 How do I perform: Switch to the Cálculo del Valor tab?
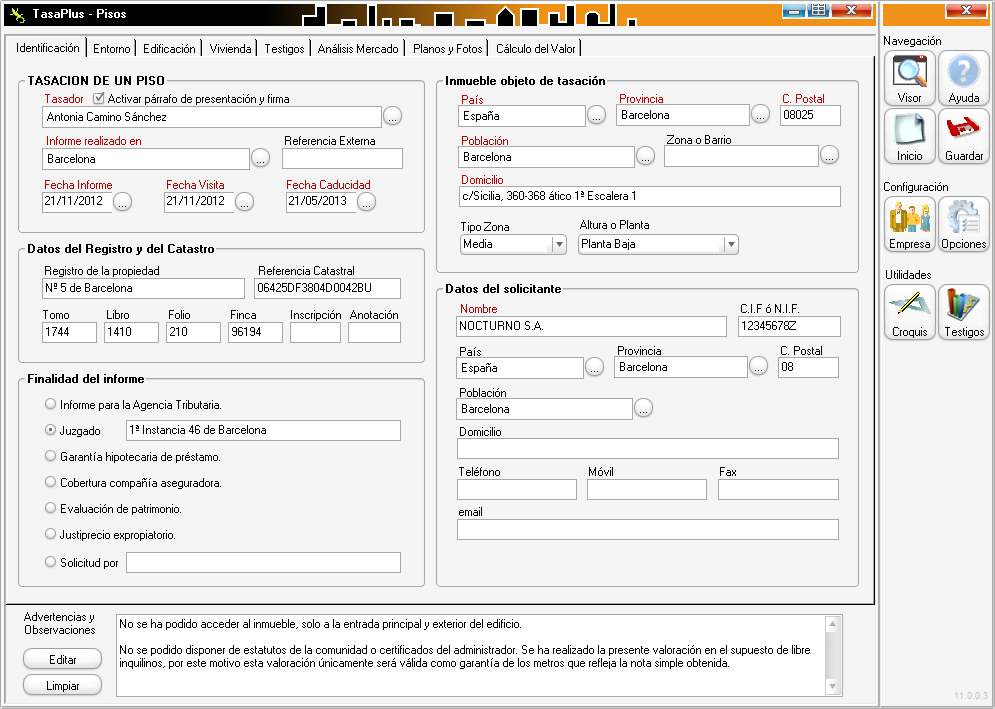click(535, 48)
